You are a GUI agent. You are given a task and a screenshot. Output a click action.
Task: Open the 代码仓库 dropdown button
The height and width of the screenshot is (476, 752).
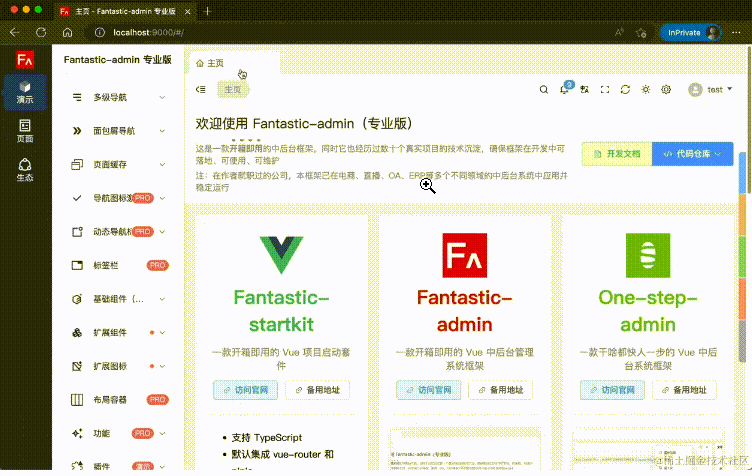(693, 154)
